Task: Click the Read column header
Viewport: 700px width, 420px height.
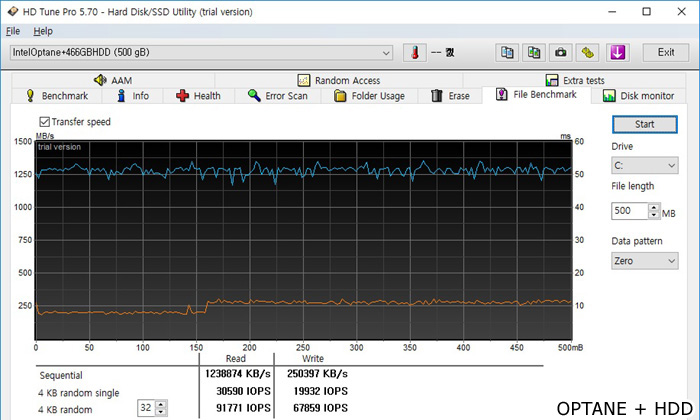Action: (236, 358)
